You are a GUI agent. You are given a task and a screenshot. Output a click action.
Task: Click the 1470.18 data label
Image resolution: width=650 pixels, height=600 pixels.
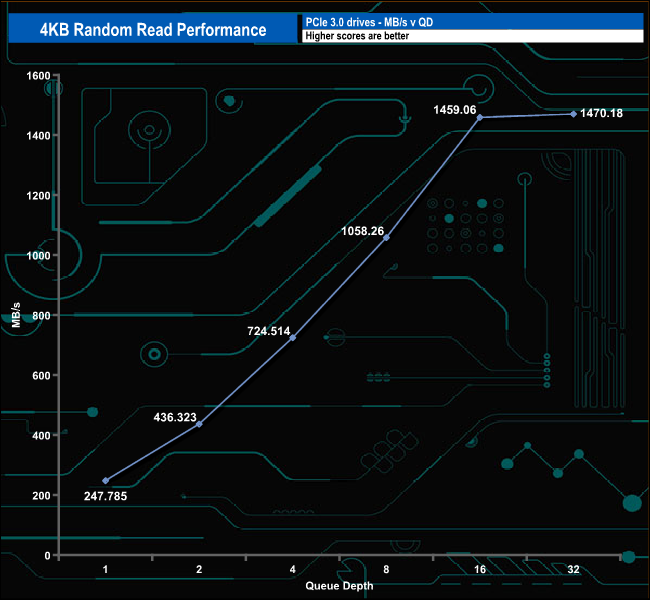click(602, 113)
